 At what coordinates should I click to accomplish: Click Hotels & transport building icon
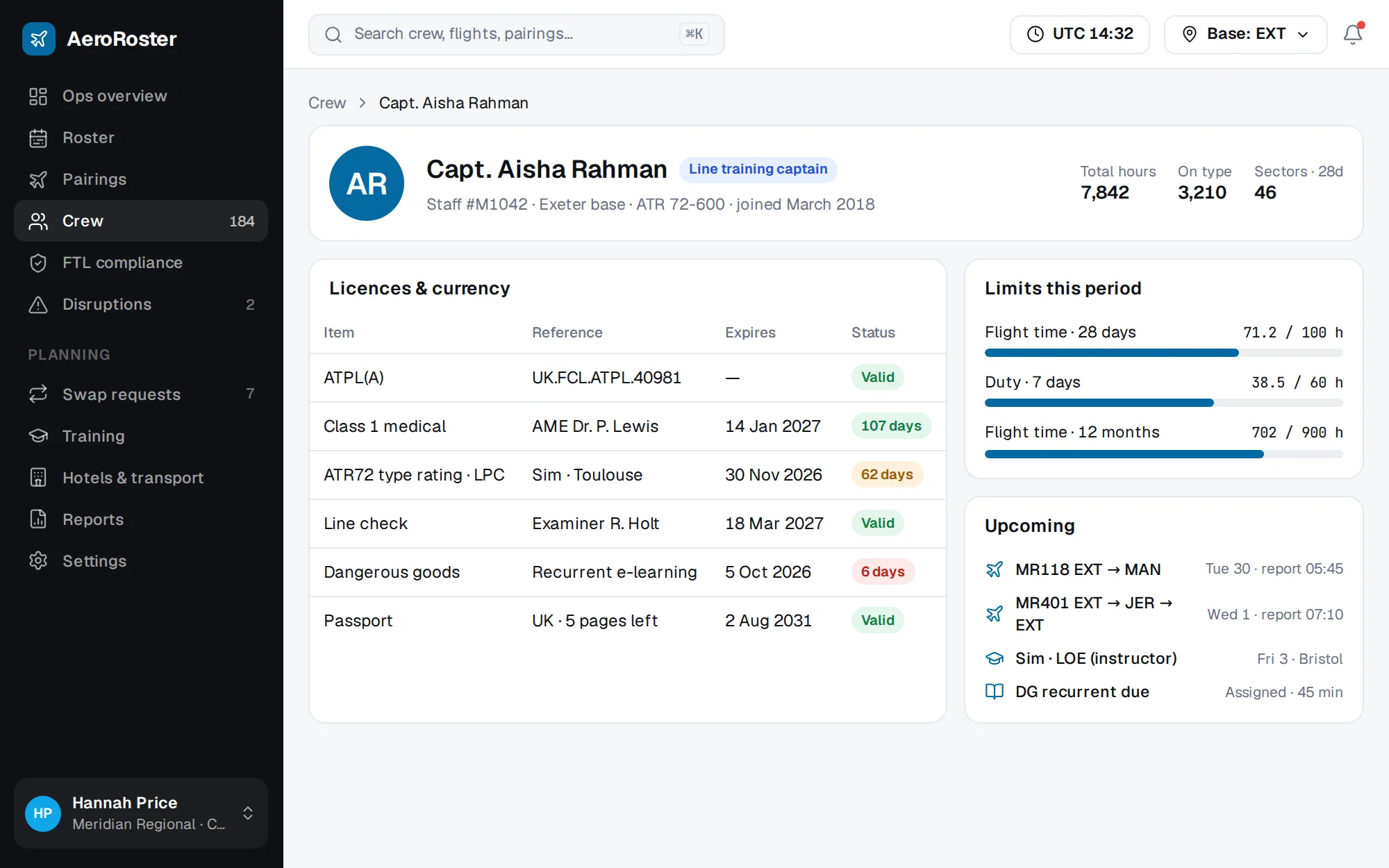pos(38,478)
